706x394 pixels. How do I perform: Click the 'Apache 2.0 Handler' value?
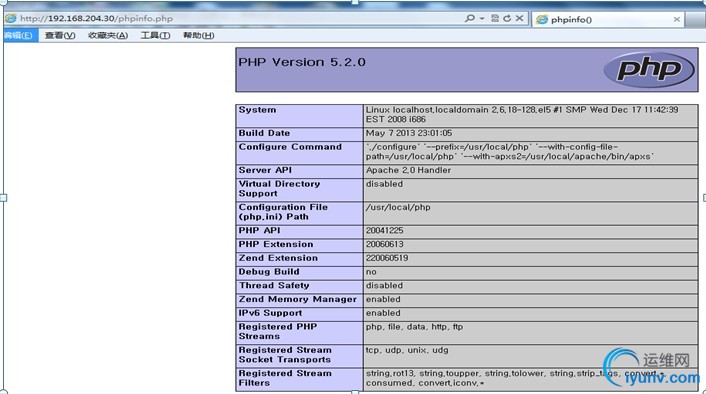408,170
